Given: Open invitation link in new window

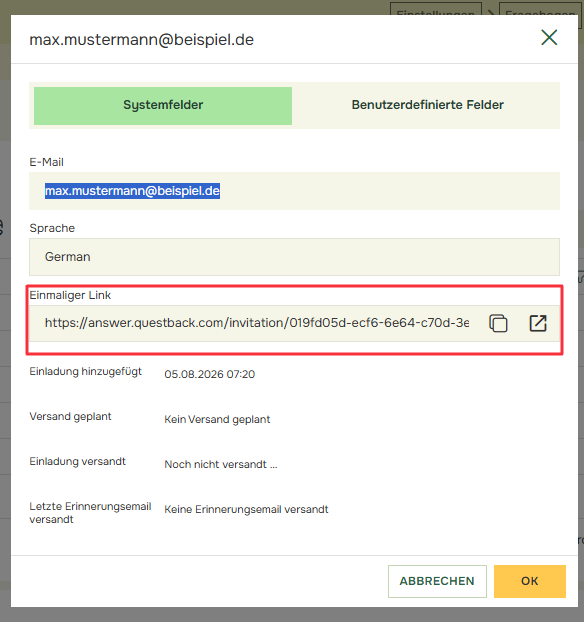Looking at the screenshot, I should 538,323.
